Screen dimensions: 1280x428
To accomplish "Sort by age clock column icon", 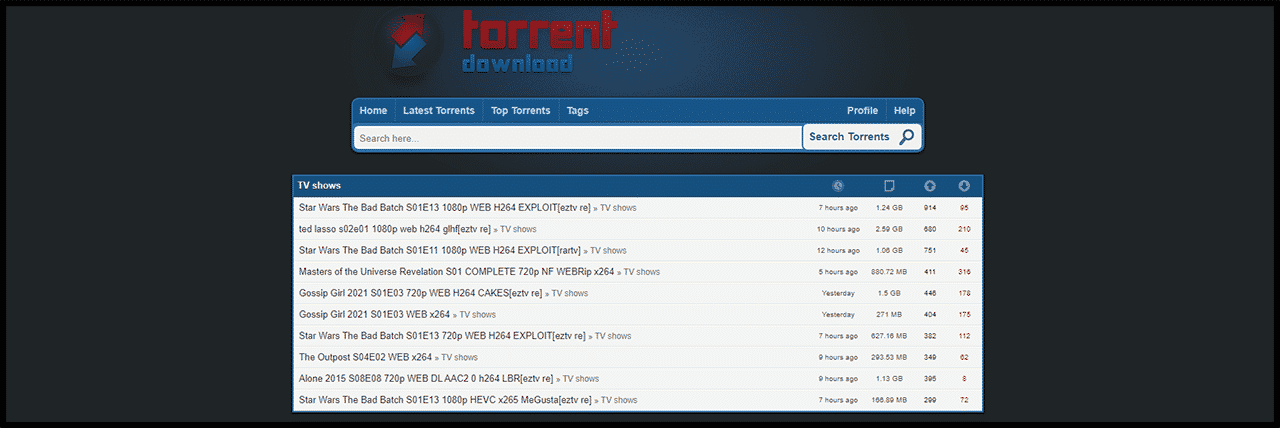I will pyautogui.click(x=838, y=186).
